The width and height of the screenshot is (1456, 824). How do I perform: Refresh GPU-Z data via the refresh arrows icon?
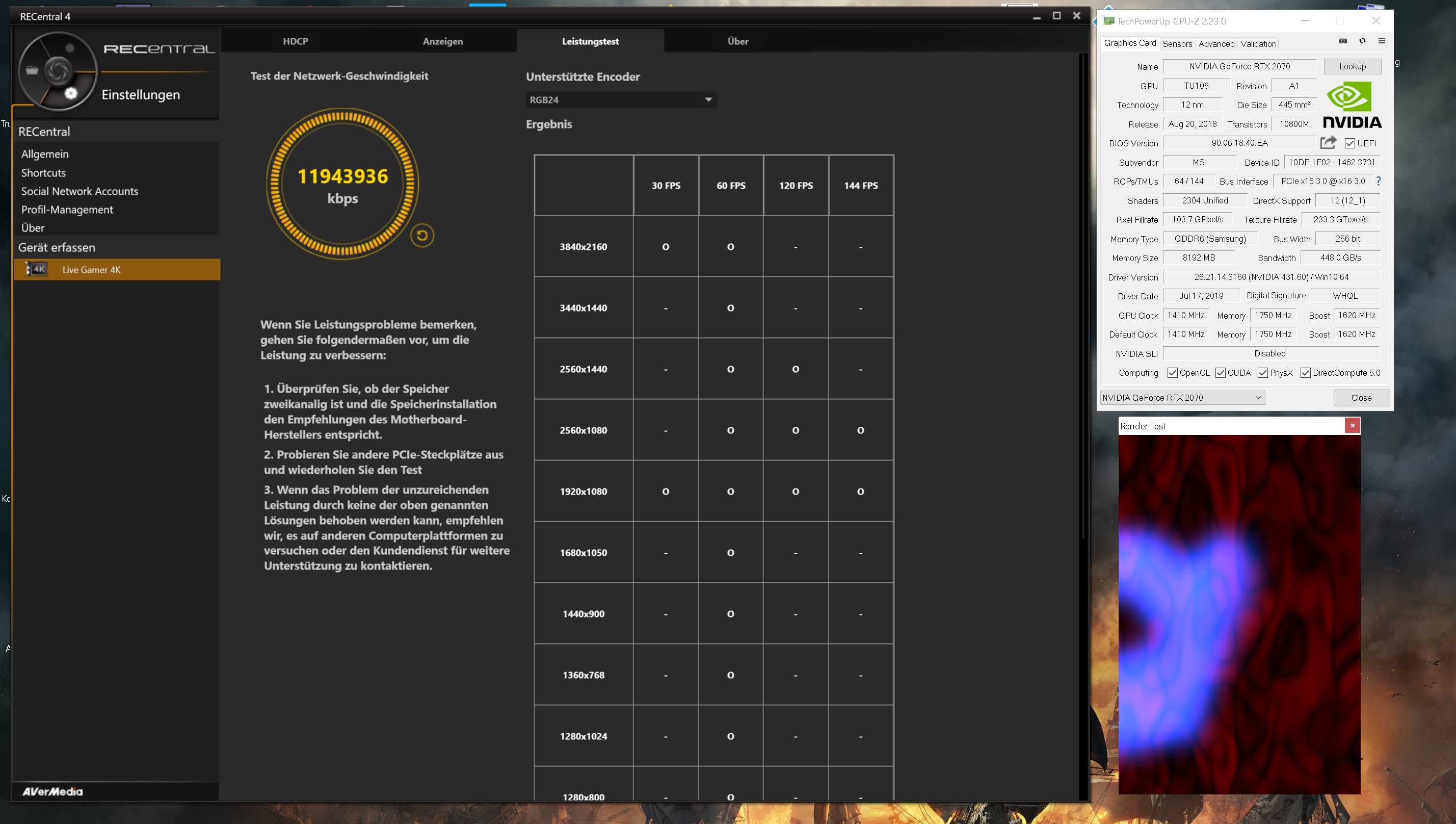point(1363,41)
